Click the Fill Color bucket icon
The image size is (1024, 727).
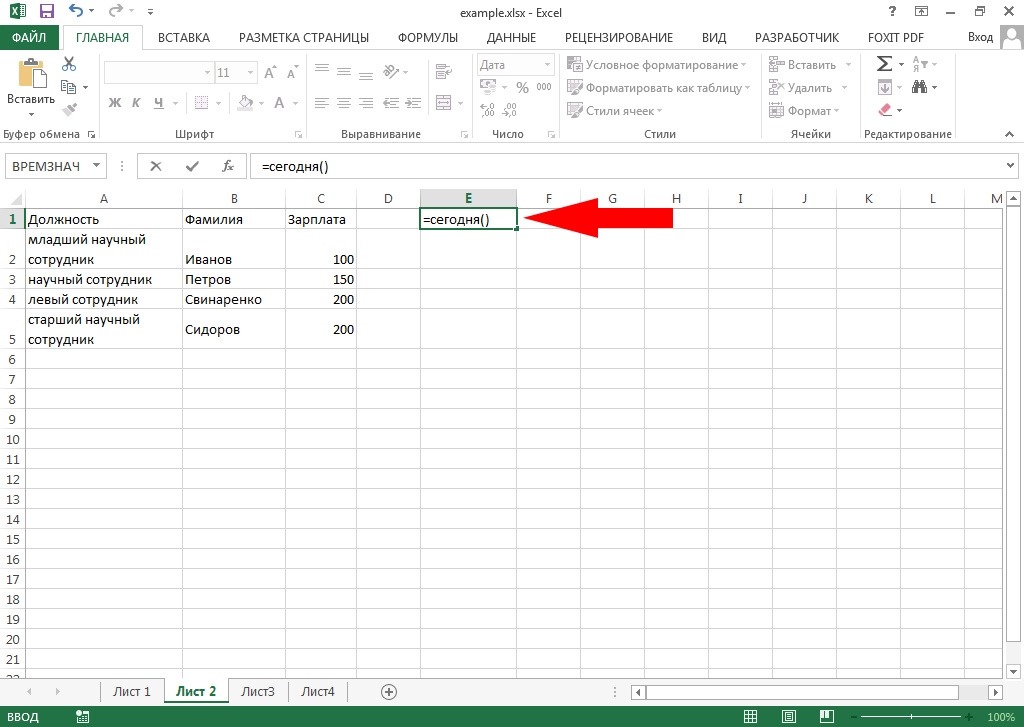coord(246,103)
